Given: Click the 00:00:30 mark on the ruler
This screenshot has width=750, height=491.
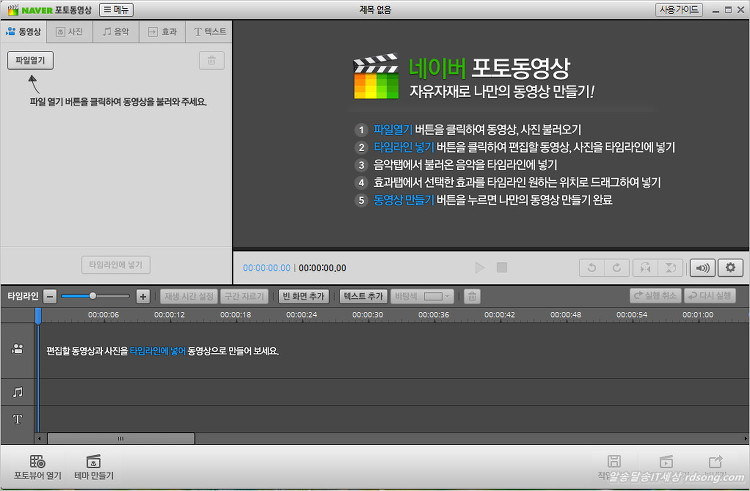Looking at the screenshot, I should [x=367, y=315].
